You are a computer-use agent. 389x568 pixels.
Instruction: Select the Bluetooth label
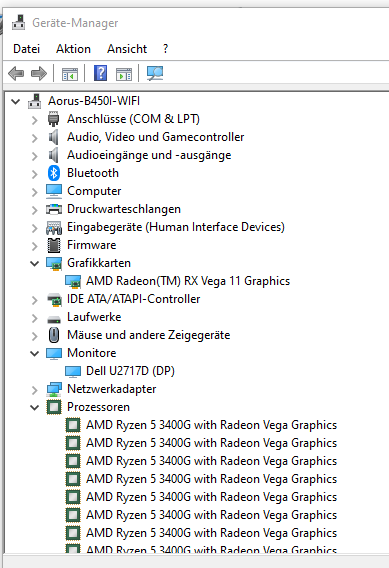(x=93, y=173)
